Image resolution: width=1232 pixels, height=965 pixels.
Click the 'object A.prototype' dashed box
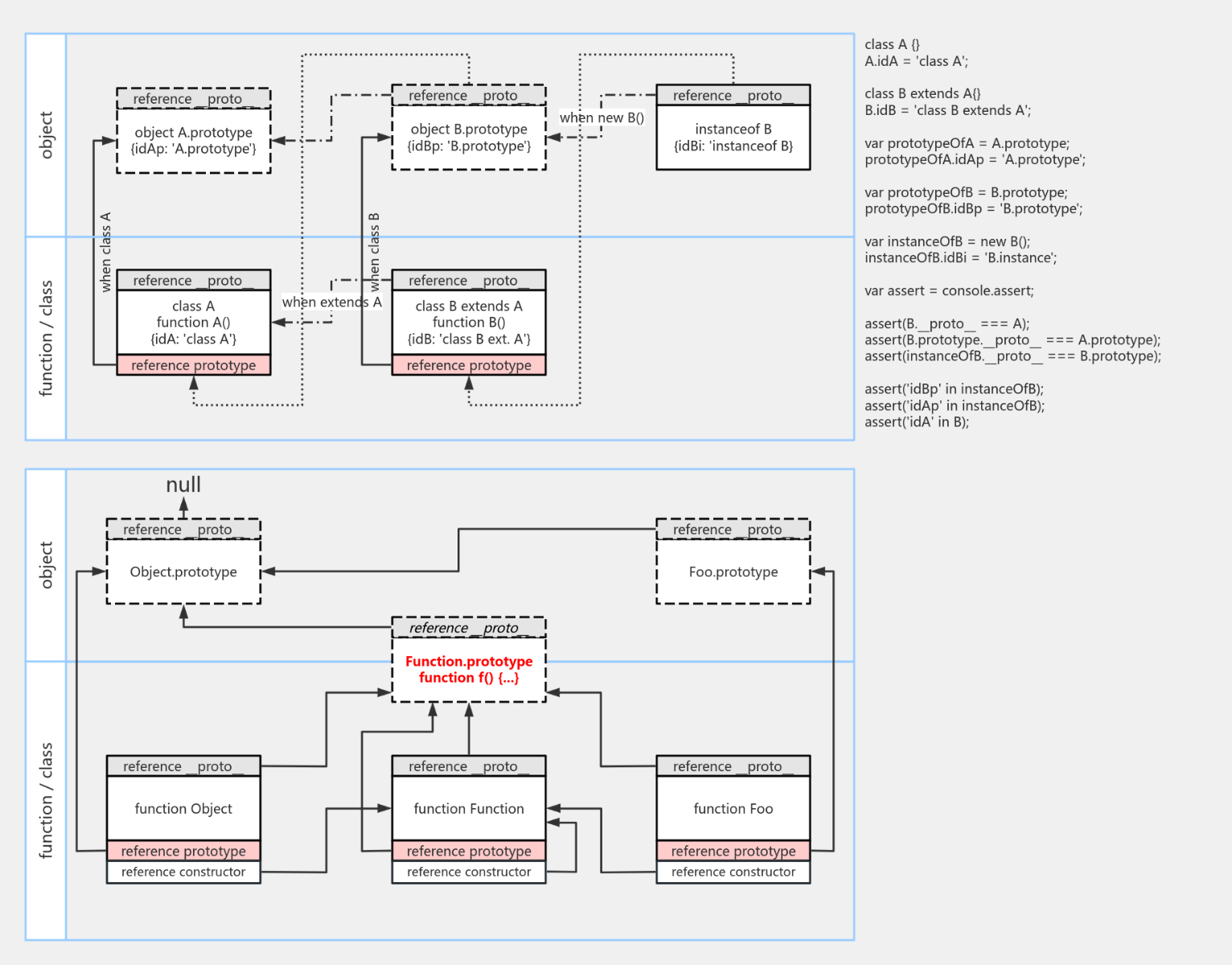coord(193,141)
